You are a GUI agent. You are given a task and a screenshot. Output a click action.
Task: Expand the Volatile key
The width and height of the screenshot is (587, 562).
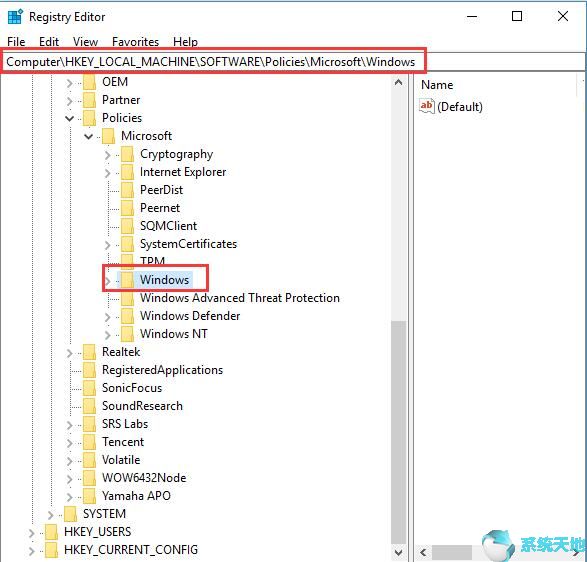click(x=70, y=461)
